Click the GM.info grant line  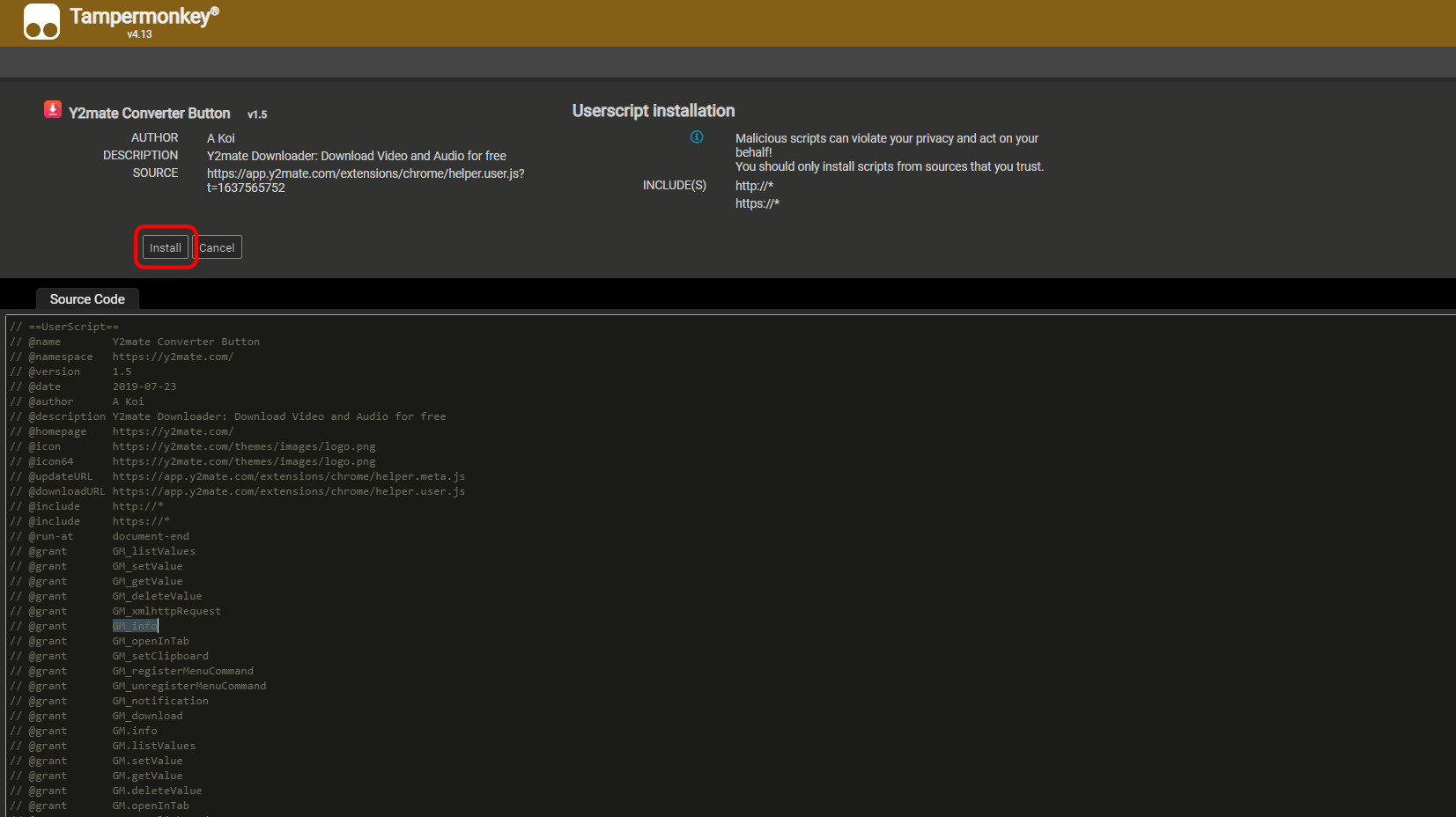click(x=84, y=731)
